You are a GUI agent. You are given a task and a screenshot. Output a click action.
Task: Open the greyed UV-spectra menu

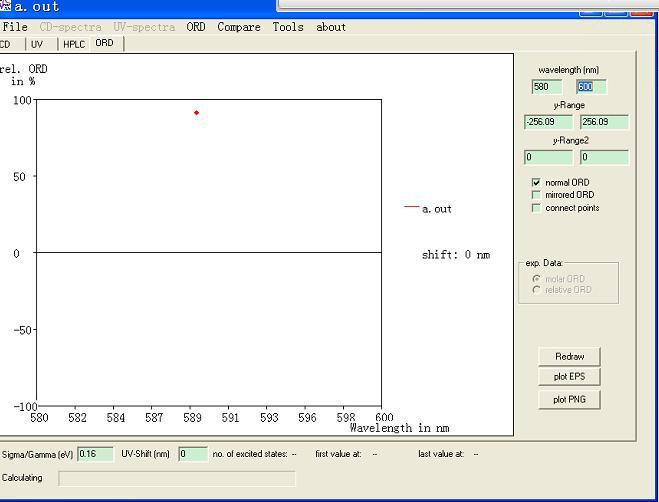tap(144, 27)
